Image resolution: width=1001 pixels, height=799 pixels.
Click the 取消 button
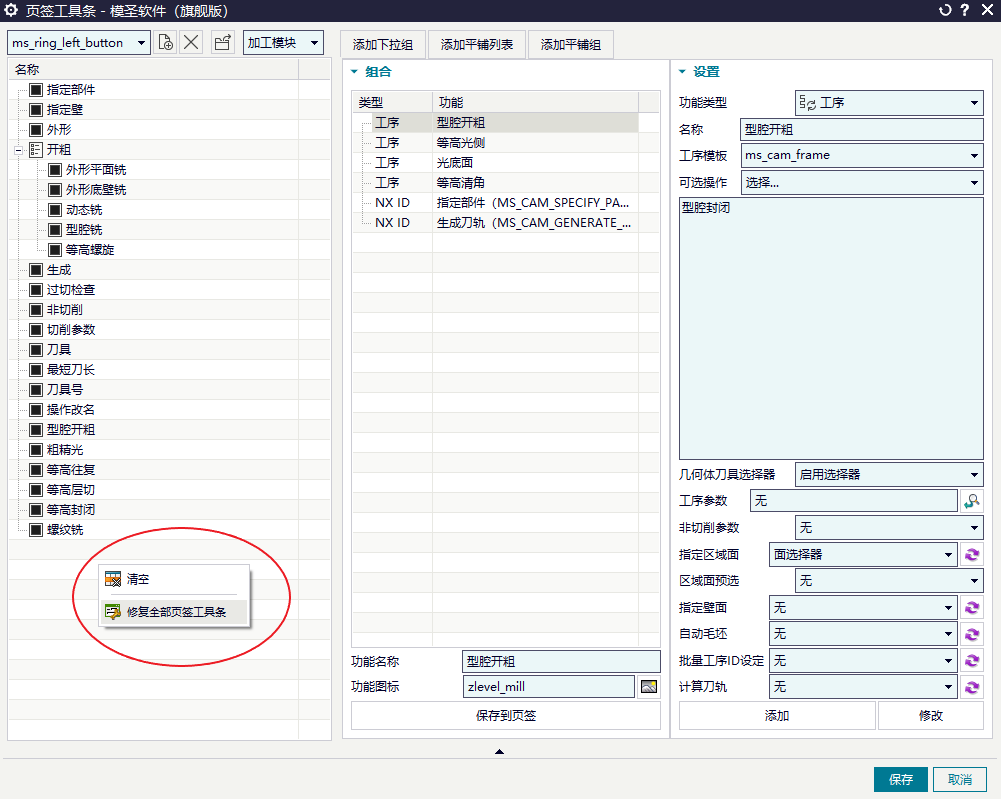pos(960,779)
